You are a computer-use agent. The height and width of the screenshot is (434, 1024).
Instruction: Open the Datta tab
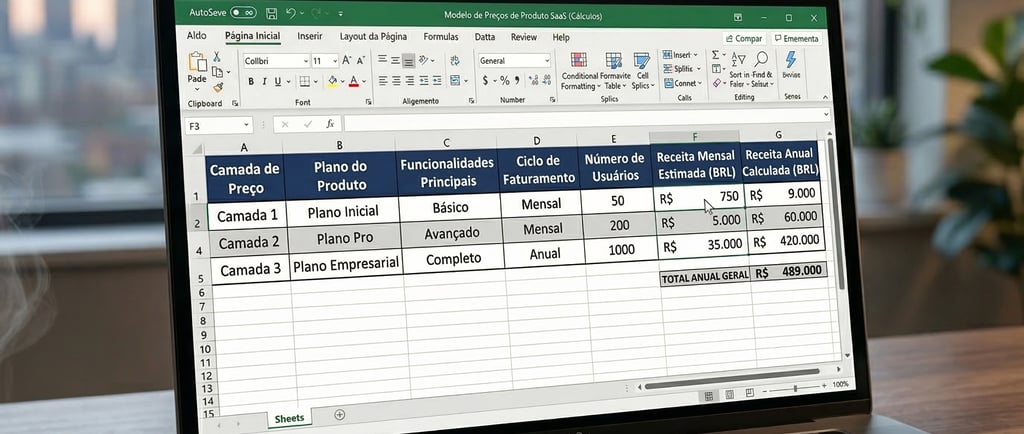485,37
